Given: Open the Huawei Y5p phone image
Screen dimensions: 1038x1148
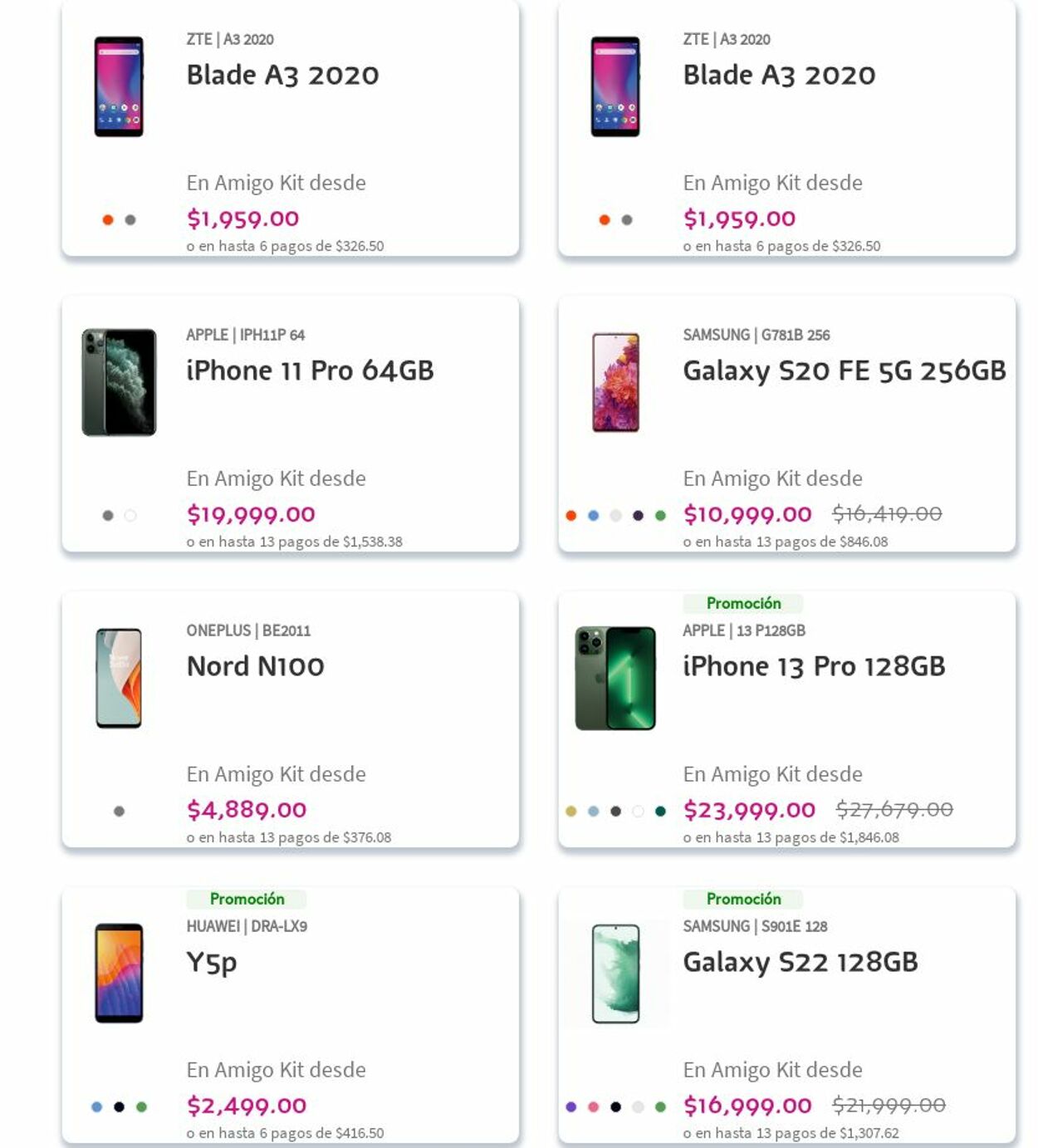Looking at the screenshot, I should 119,973.
